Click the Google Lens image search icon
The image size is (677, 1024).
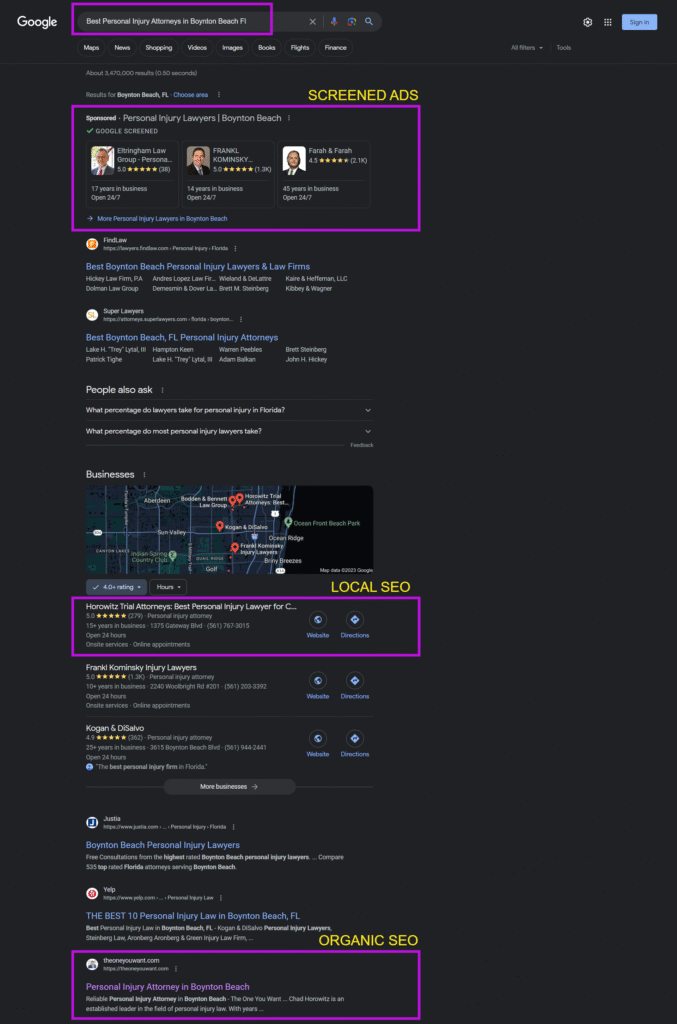click(x=351, y=21)
